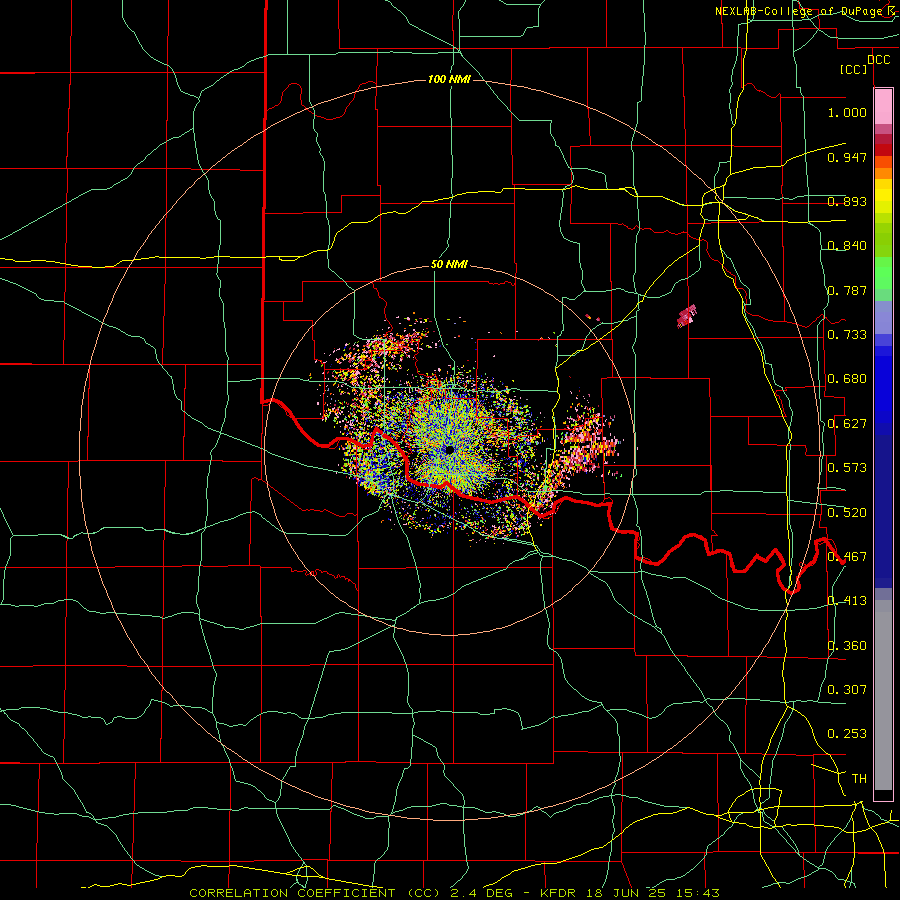Click the [CC] legend unit label
Screen dimensions: 900x900
coord(854,69)
